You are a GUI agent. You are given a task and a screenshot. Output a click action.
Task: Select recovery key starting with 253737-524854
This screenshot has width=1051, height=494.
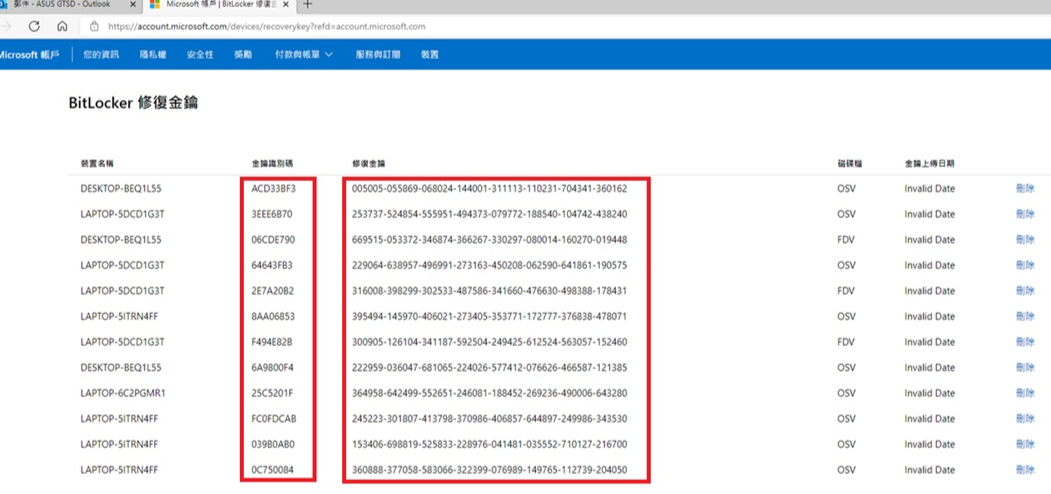pyautogui.click(x=489, y=214)
